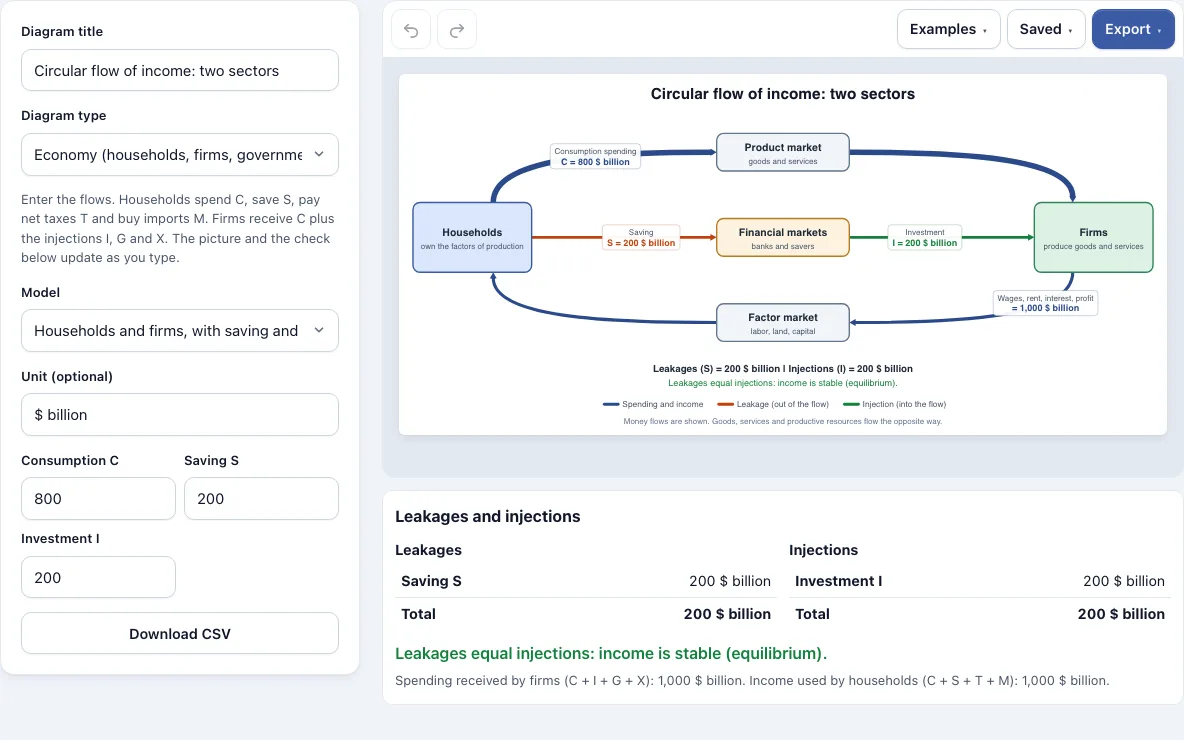
Task: Click the 'Saving S' row in Leakages table
Action: [x=586, y=581]
